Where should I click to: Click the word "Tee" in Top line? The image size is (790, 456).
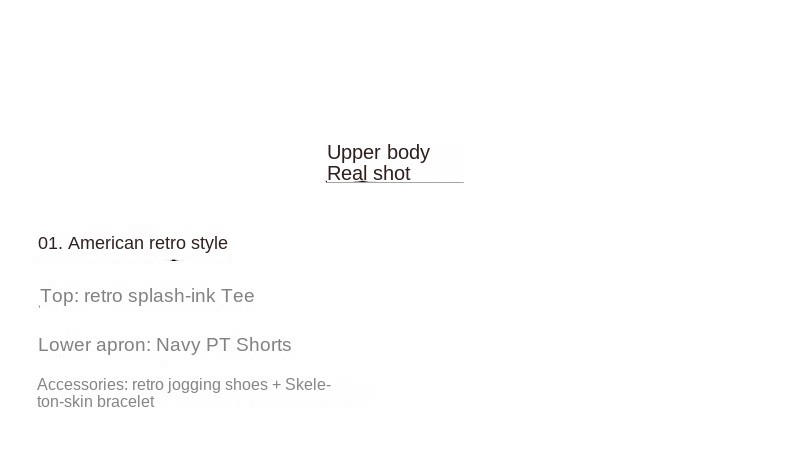point(238,296)
